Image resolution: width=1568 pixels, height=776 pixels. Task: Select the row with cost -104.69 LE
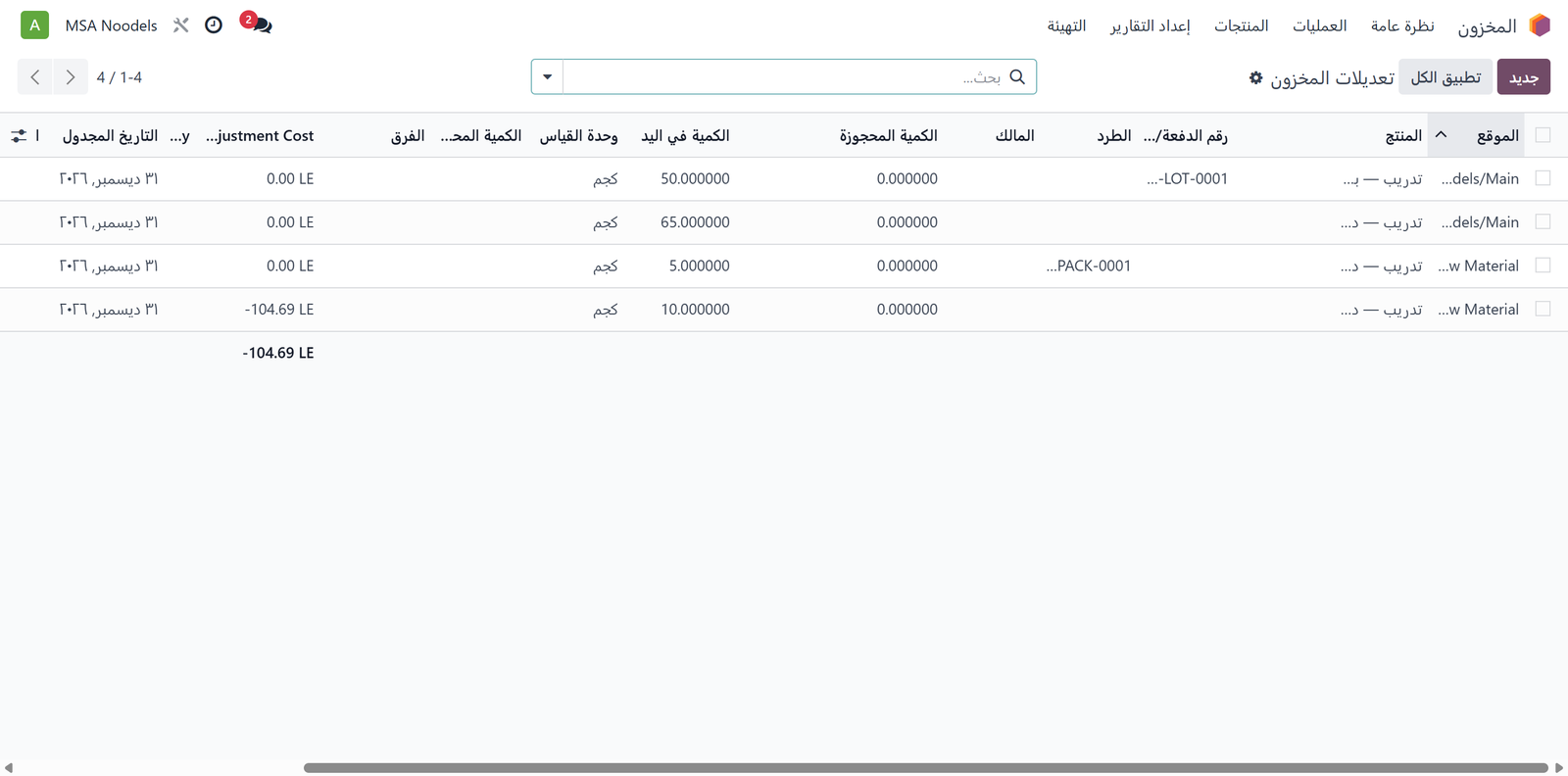1543,309
